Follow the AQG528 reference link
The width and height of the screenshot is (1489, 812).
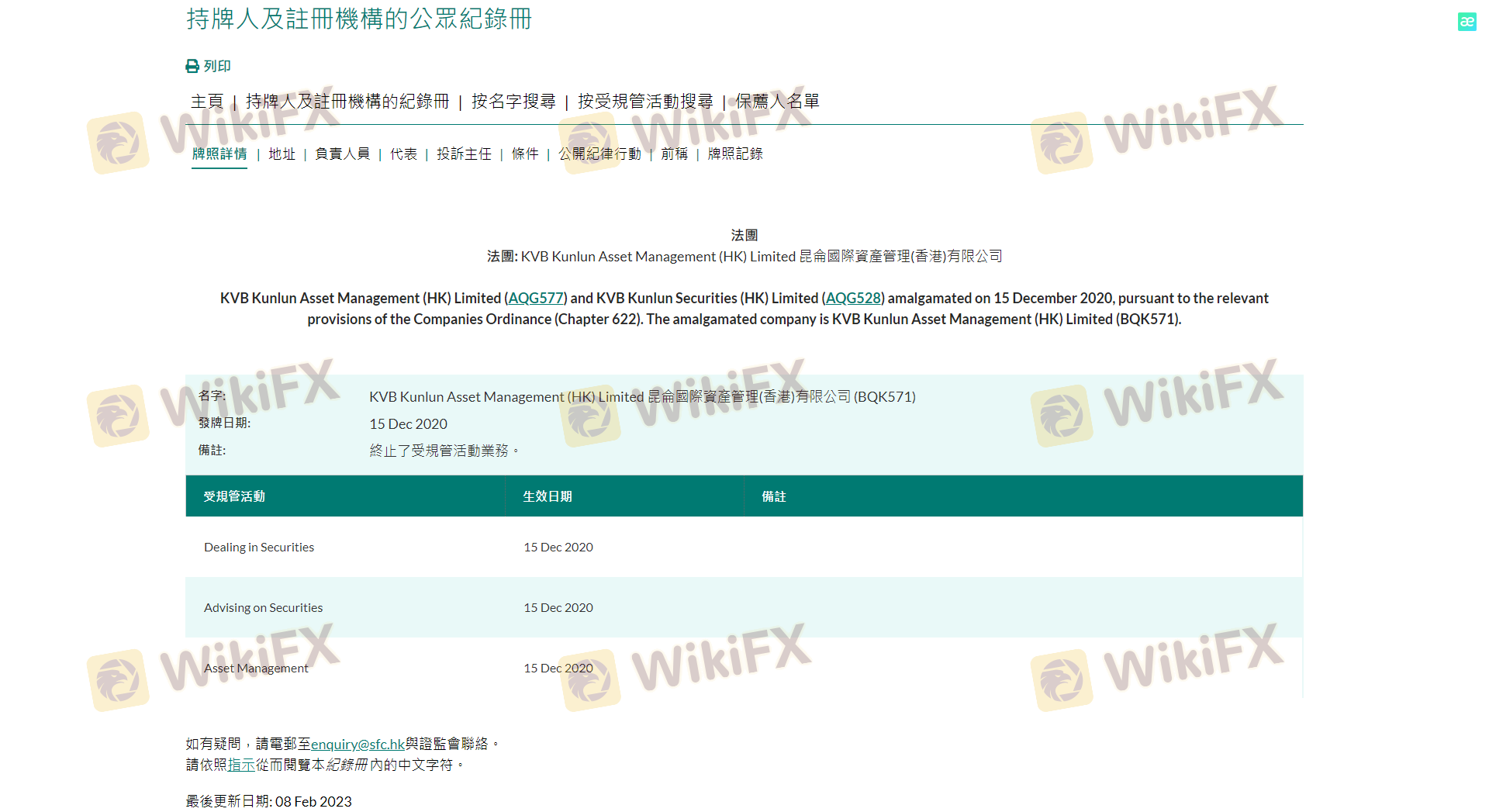tap(853, 299)
